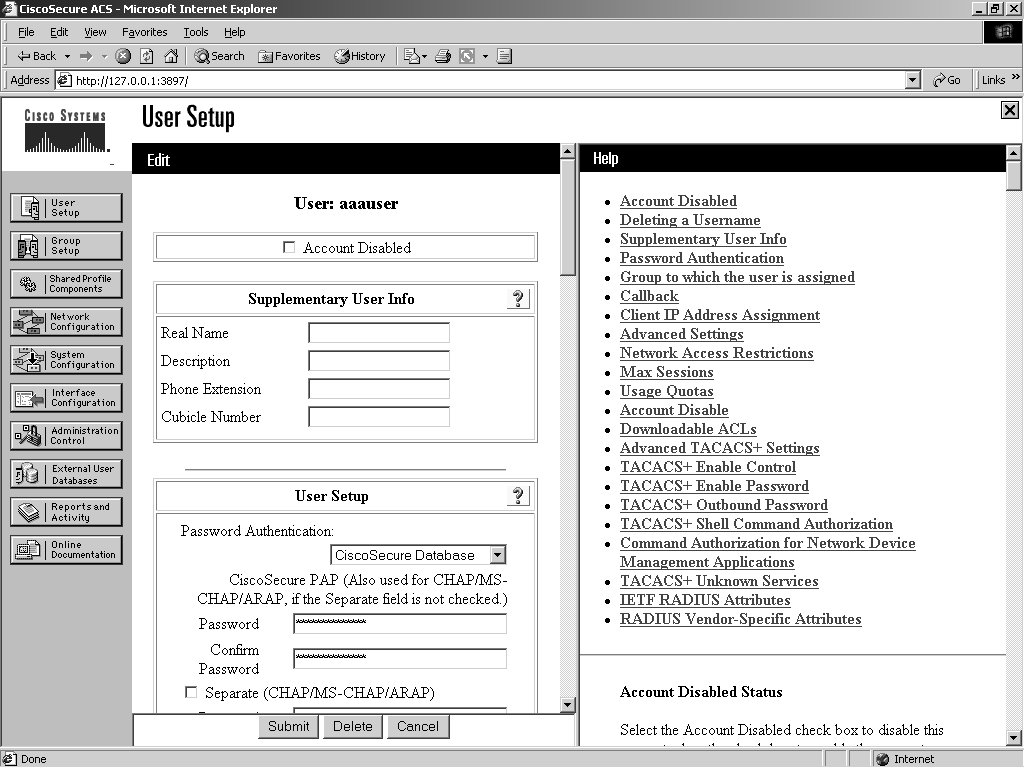This screenshot has width=1024, height=768.
Task: Open Group Setup in the sidebar
Action: tap(66, 246)
